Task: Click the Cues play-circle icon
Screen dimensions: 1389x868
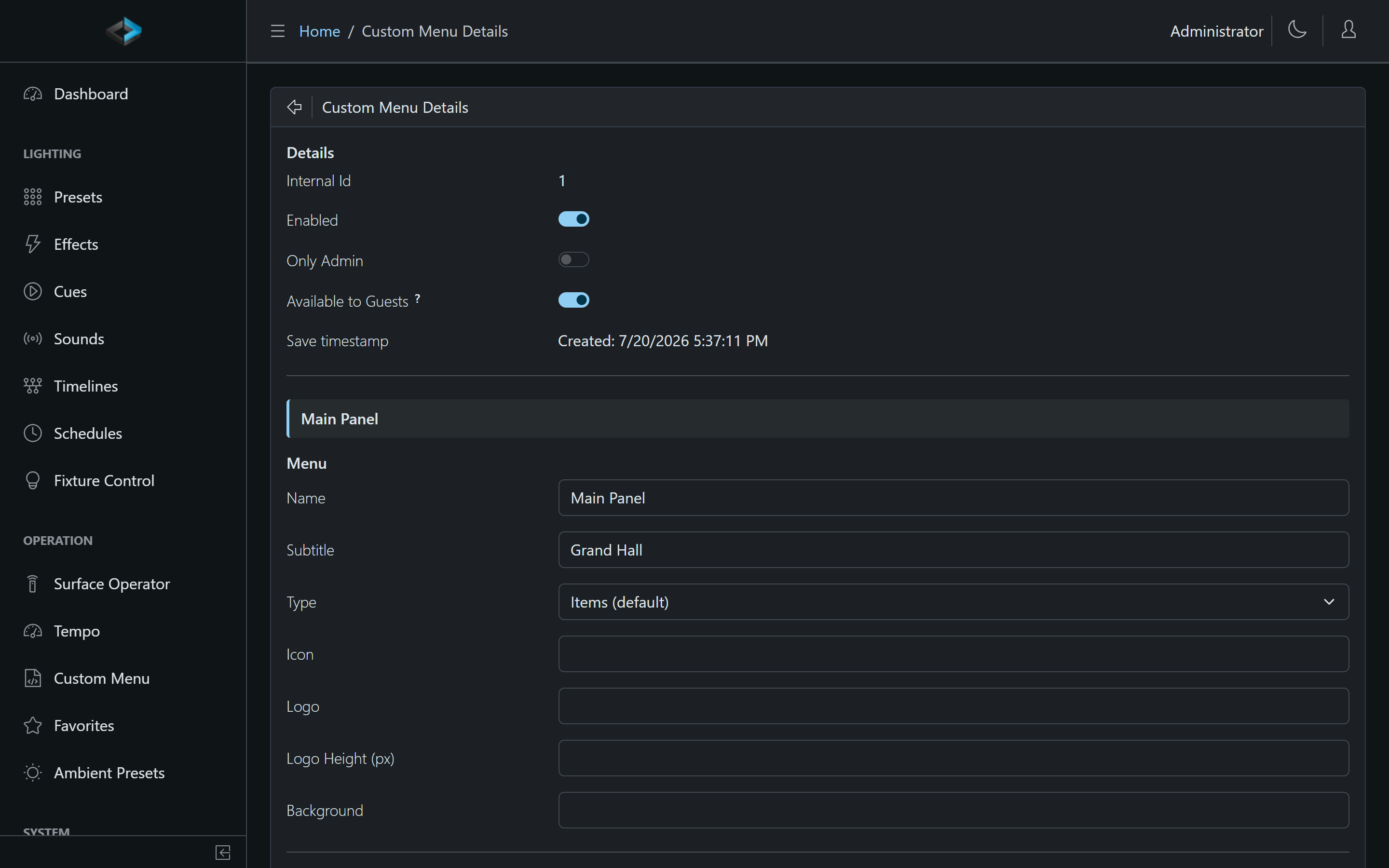Action: click(x=33, y=292)
